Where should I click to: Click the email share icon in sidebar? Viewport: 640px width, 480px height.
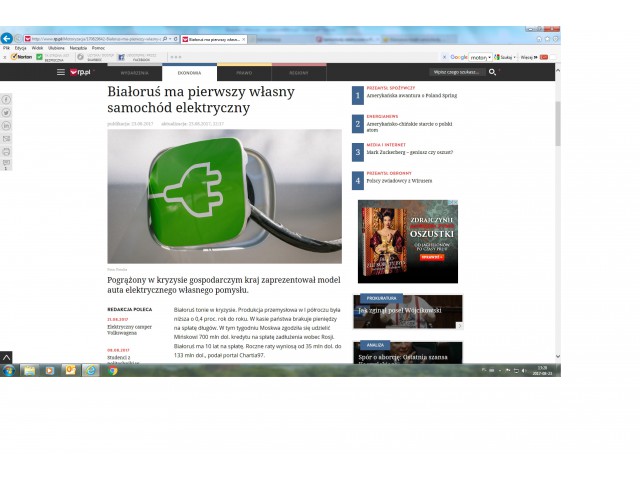[x=7, y=139]
